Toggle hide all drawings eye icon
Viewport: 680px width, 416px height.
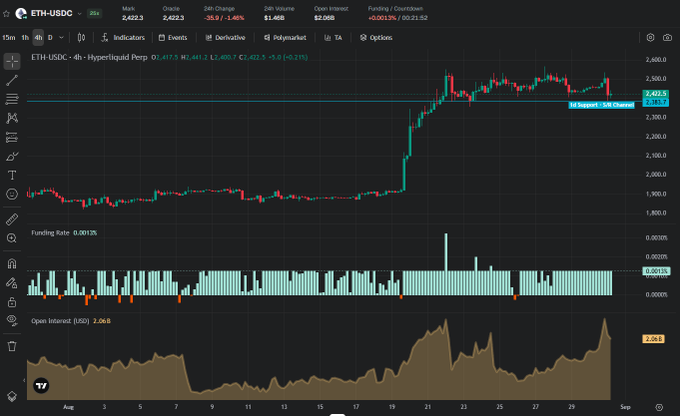click(x=12, y=321)
